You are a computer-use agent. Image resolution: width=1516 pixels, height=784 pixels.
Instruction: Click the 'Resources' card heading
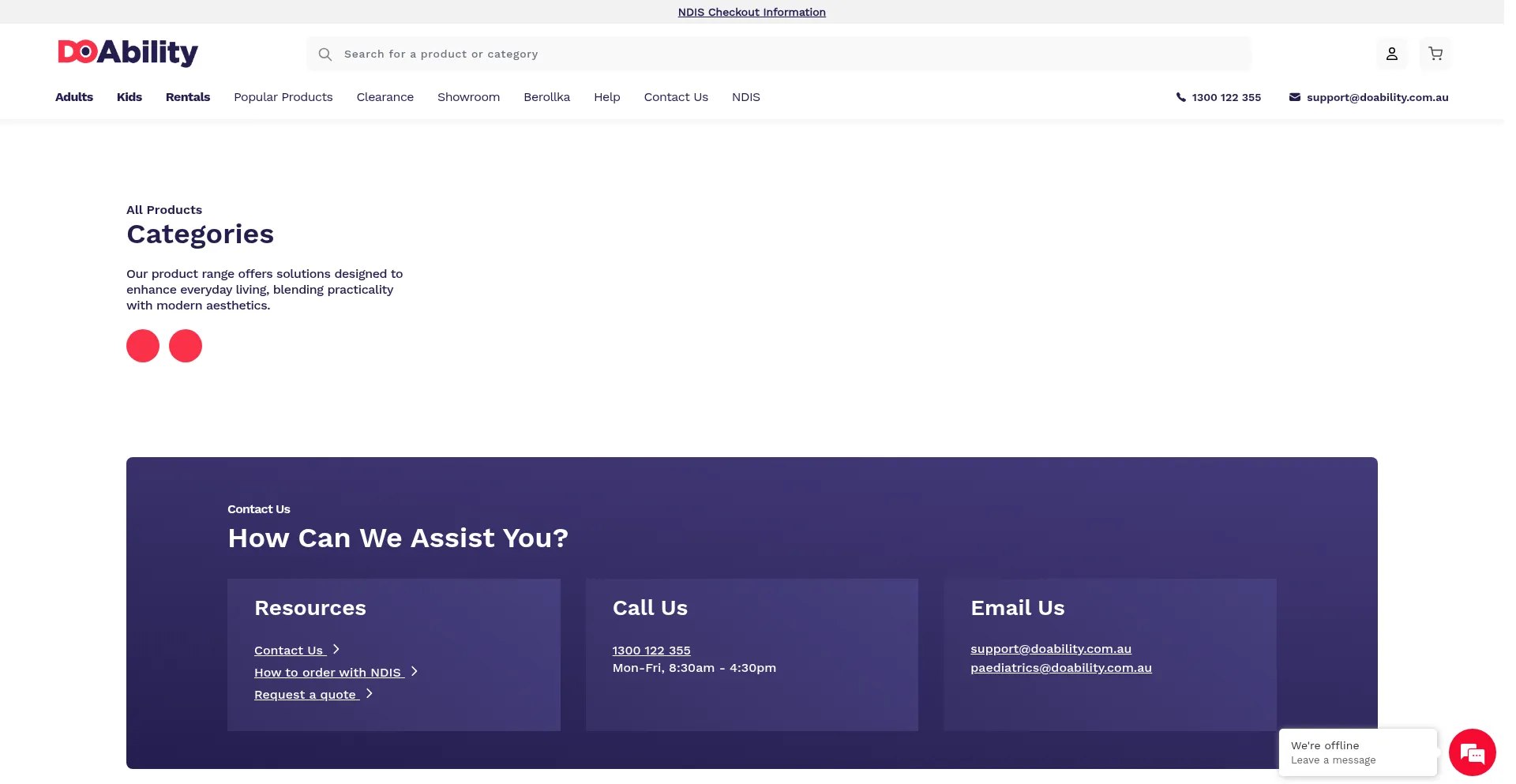click(310, 608)
